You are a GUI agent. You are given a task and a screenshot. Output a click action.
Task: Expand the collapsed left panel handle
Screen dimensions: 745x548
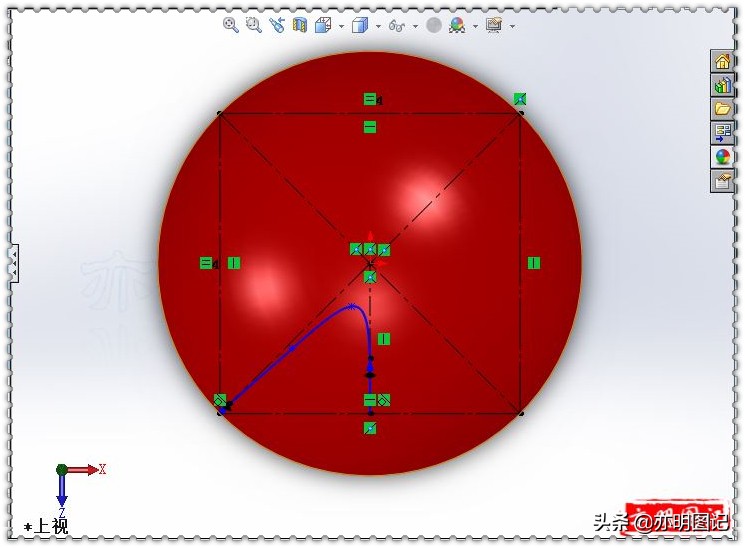point(14,263)
